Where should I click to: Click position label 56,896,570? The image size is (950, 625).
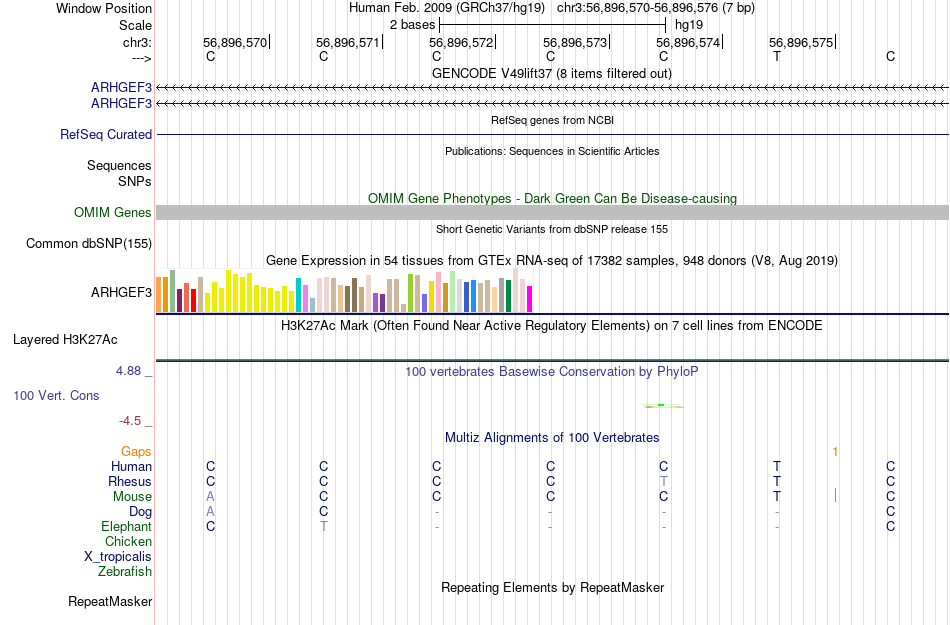[x=235, y=42]
